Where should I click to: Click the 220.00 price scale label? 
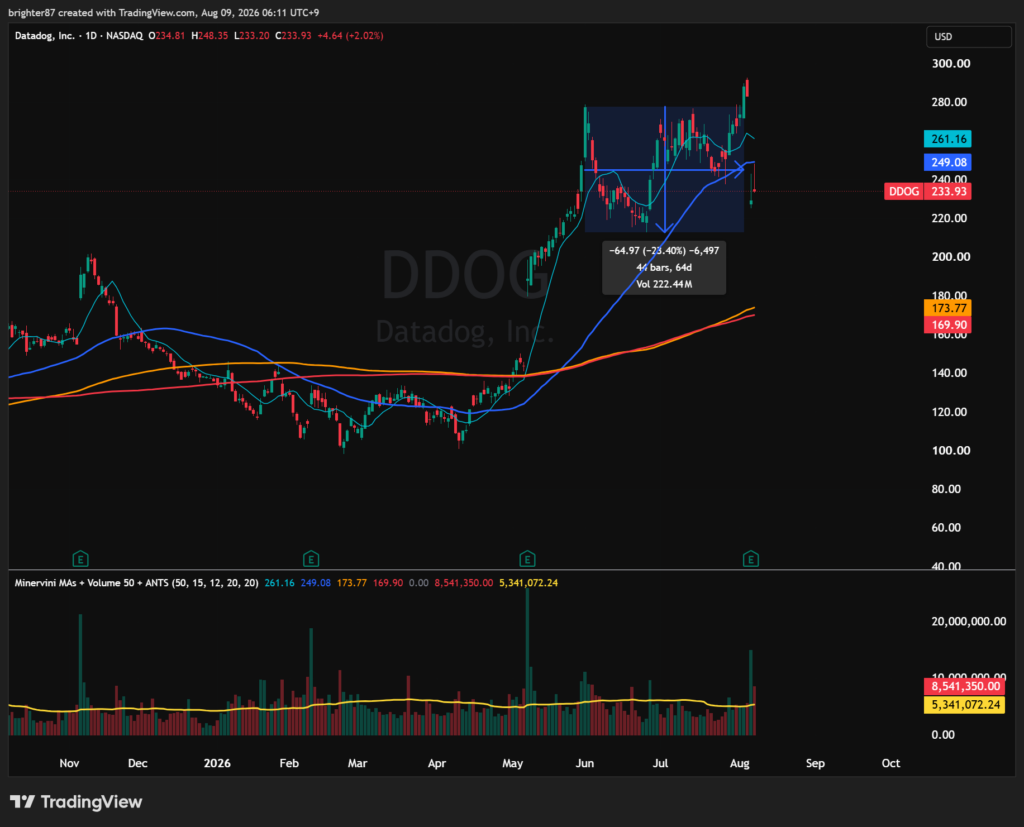(x=949, y=218)
